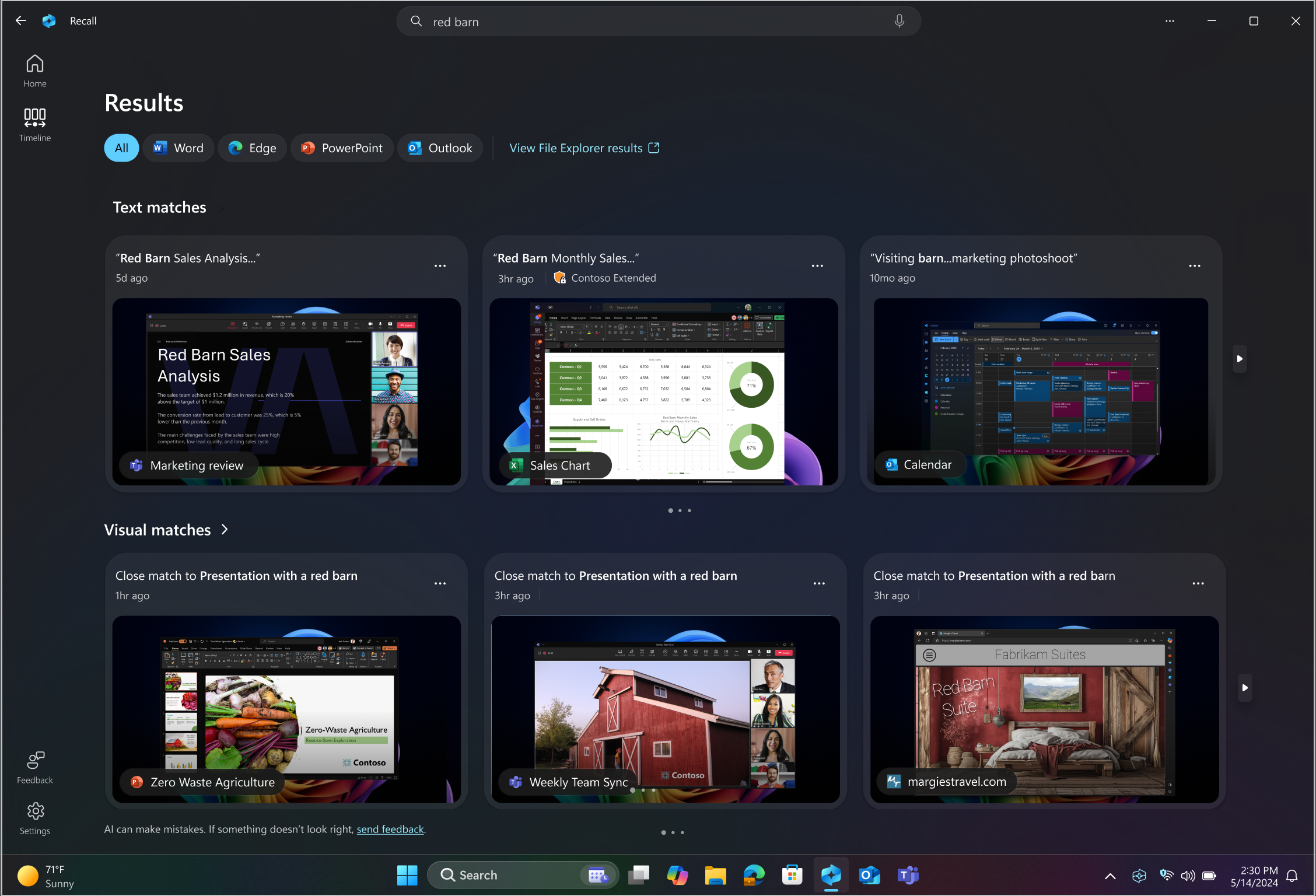The image size is (1316, 896).
Task: Filter results by Word
Action: (x=178, y=148)
